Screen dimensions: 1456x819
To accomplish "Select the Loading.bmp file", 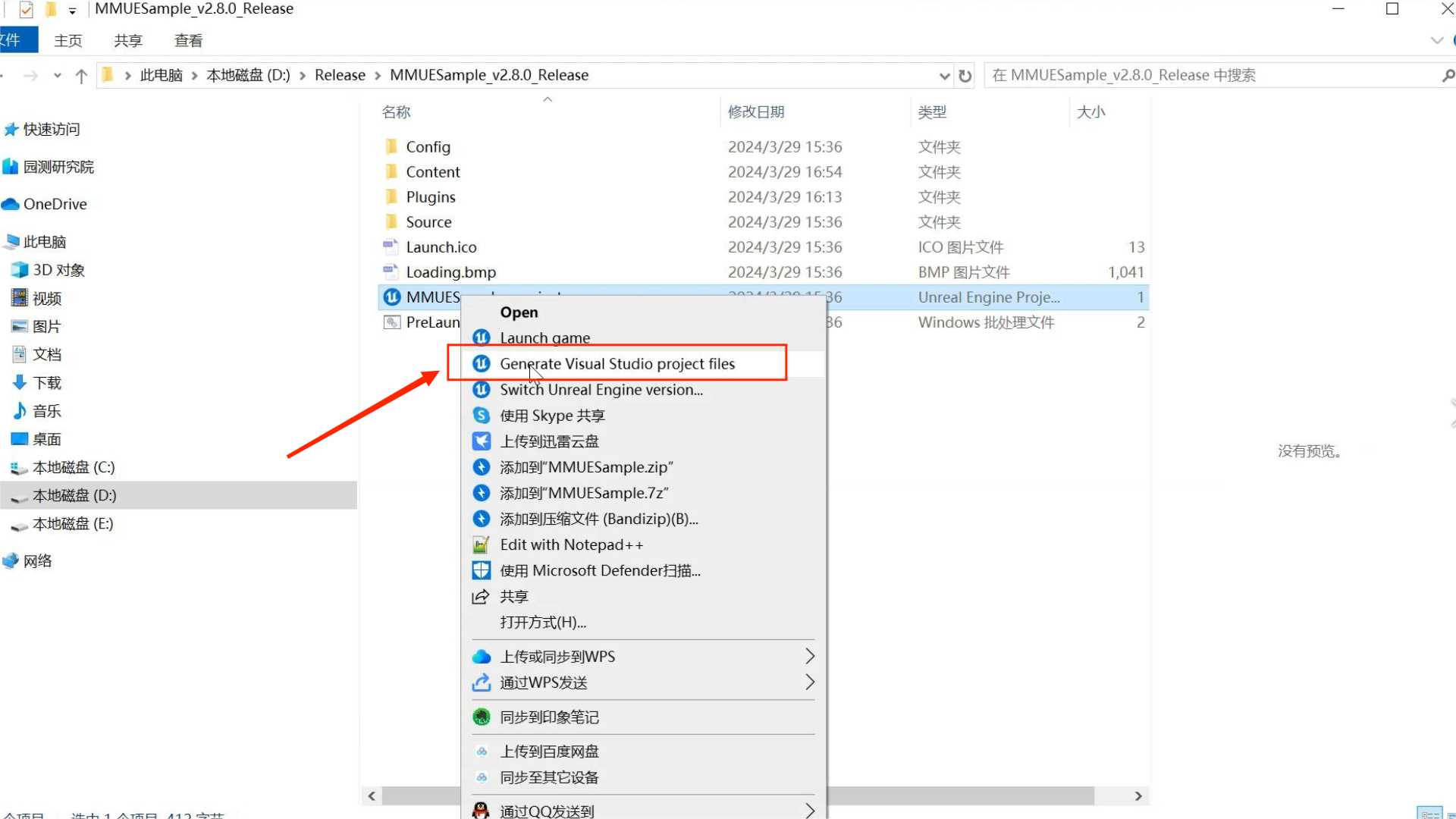I will (x=764, y=272).
